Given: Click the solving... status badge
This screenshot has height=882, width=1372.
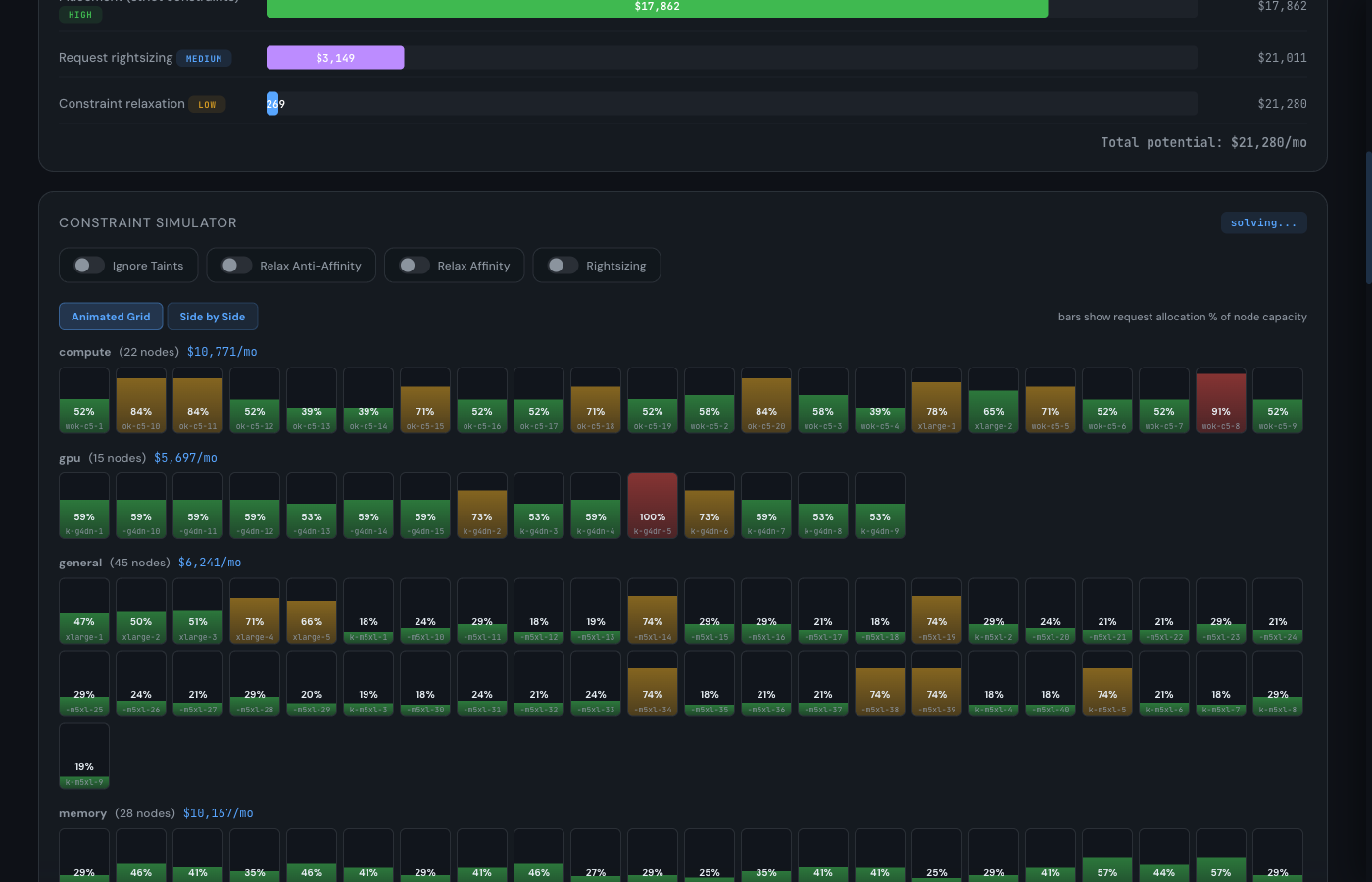Looking at the screenshot, I should click(1263, 223).
